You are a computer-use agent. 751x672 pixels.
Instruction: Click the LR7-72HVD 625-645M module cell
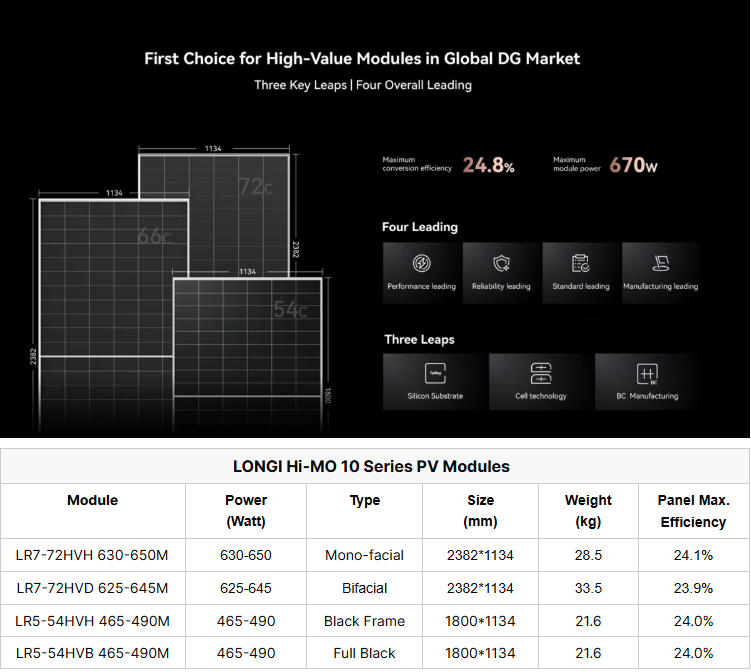[x=92, y=588]
